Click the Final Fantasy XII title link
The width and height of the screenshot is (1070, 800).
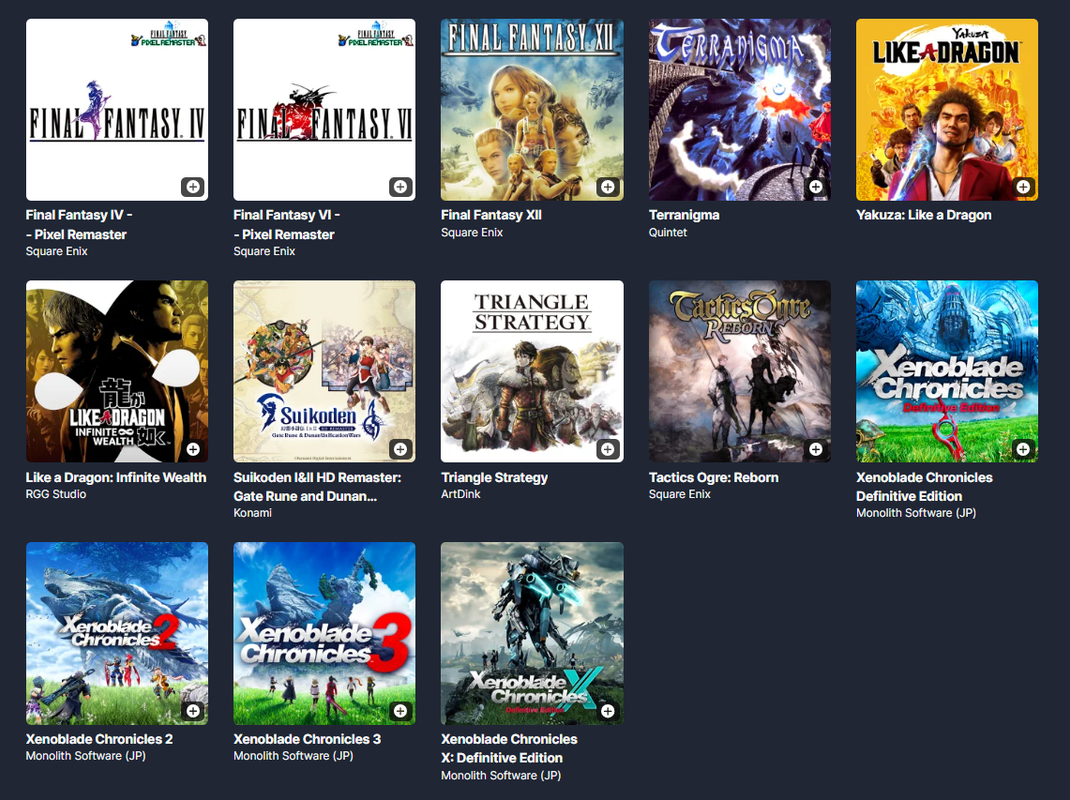coord(491,215)
